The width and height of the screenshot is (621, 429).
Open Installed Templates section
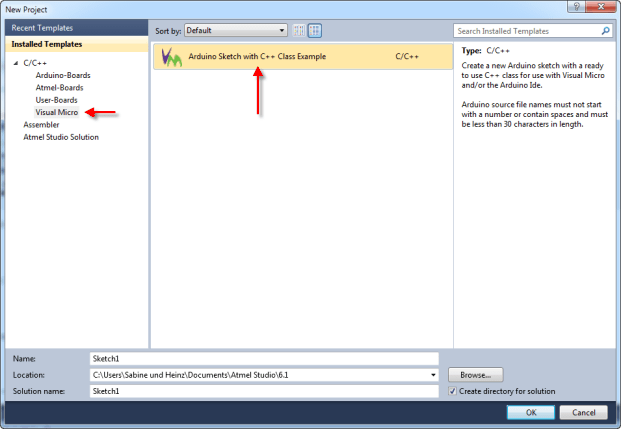tap(76, 44)
